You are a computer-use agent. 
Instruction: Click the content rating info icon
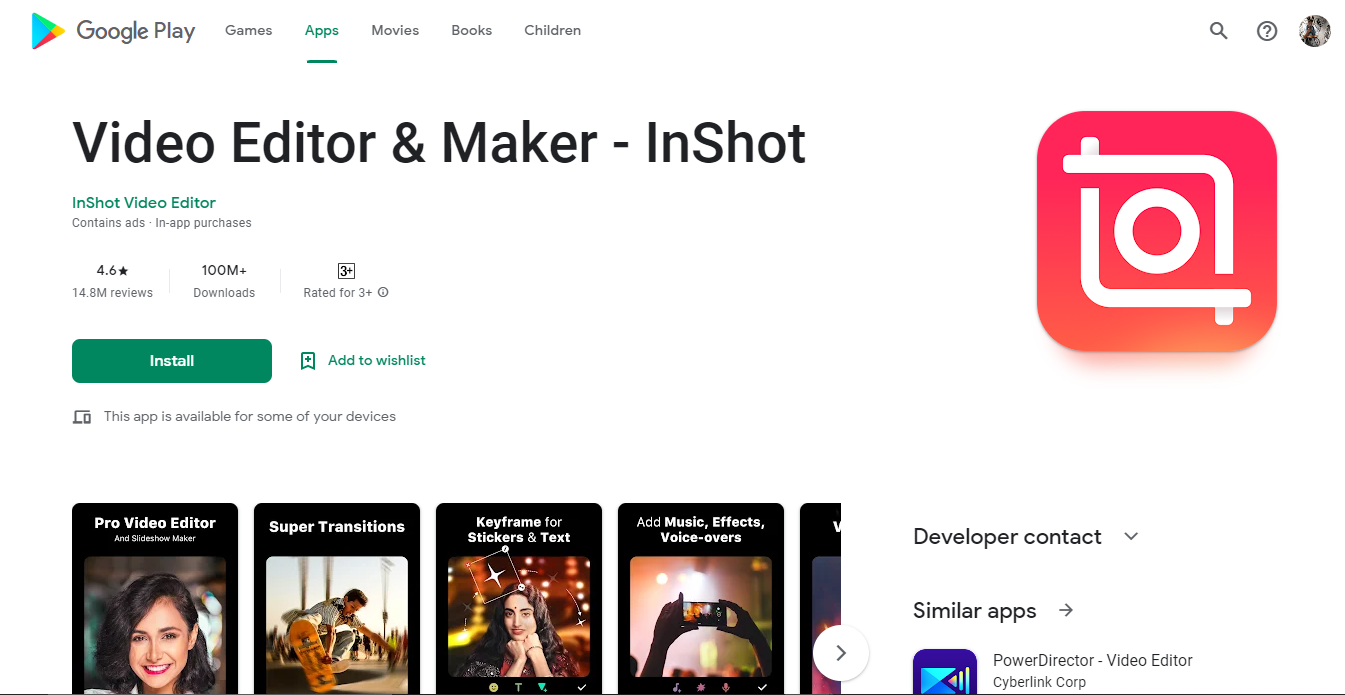tap(383, 293)
